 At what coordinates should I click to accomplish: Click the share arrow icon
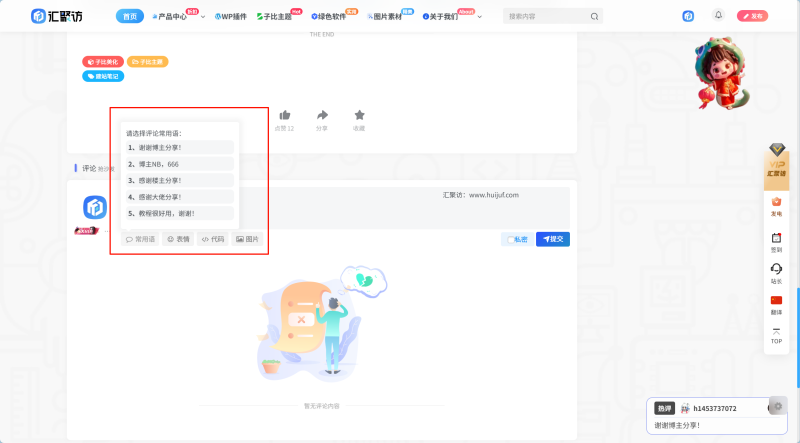pyautogui.click(x=322, y=116)
